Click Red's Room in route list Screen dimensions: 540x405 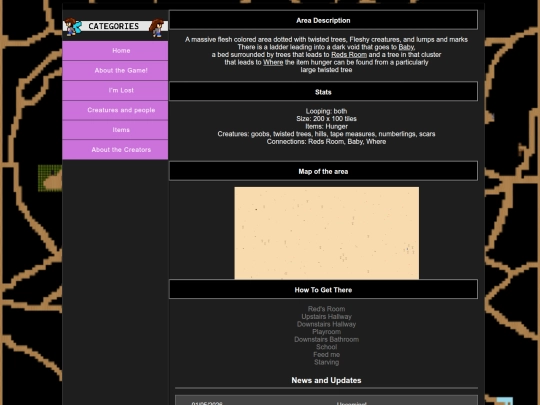326,309
